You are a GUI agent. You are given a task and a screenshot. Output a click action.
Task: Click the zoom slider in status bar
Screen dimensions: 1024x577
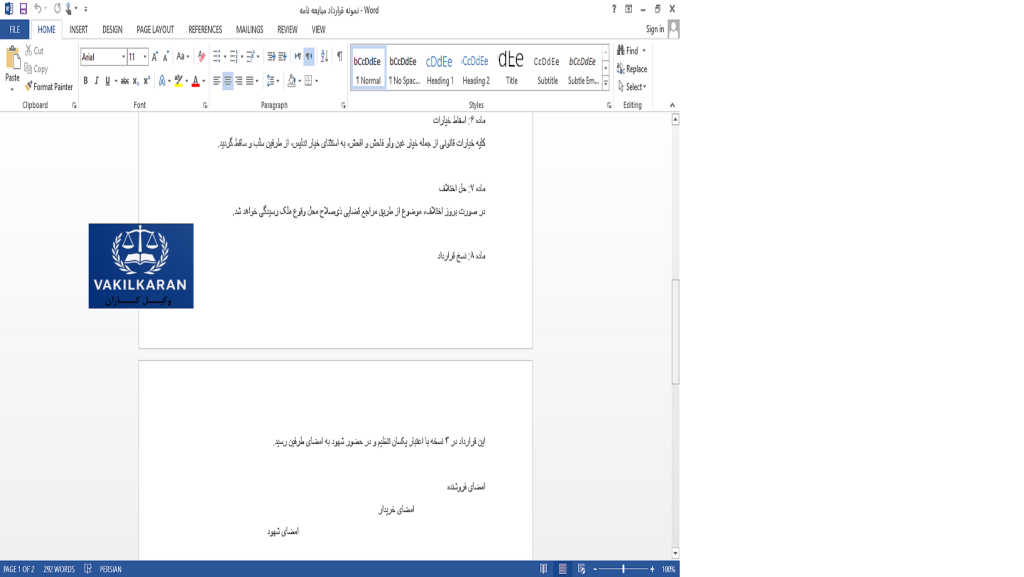(x=623, y=569)
